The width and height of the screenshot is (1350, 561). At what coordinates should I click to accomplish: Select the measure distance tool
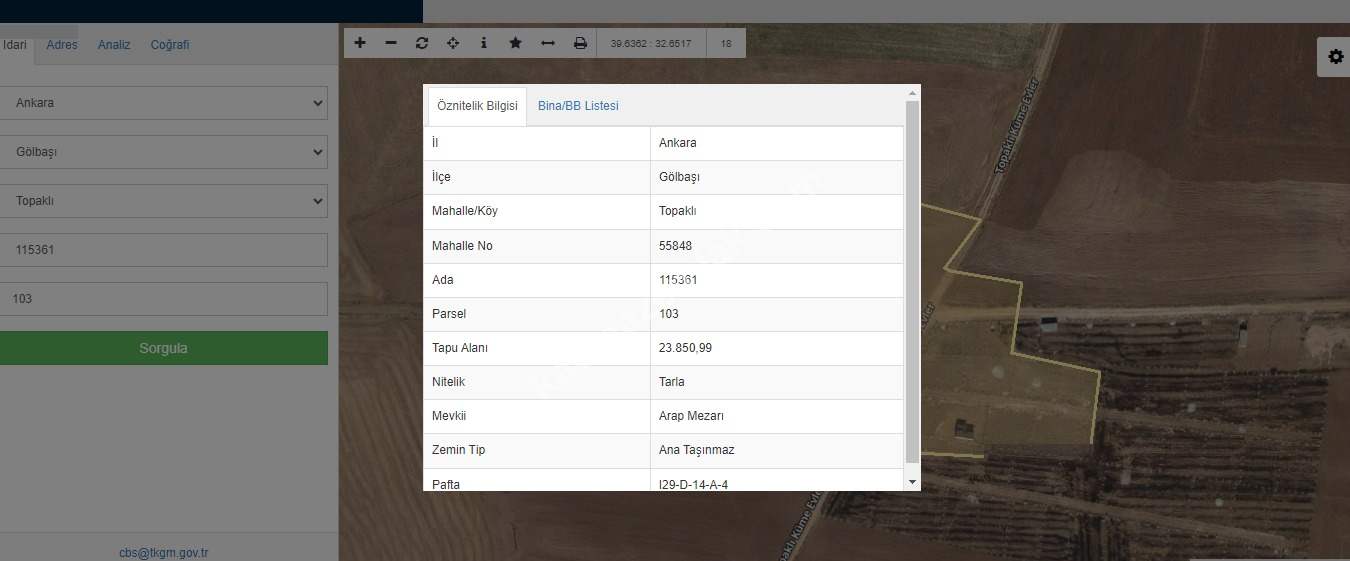pos(547,43)
